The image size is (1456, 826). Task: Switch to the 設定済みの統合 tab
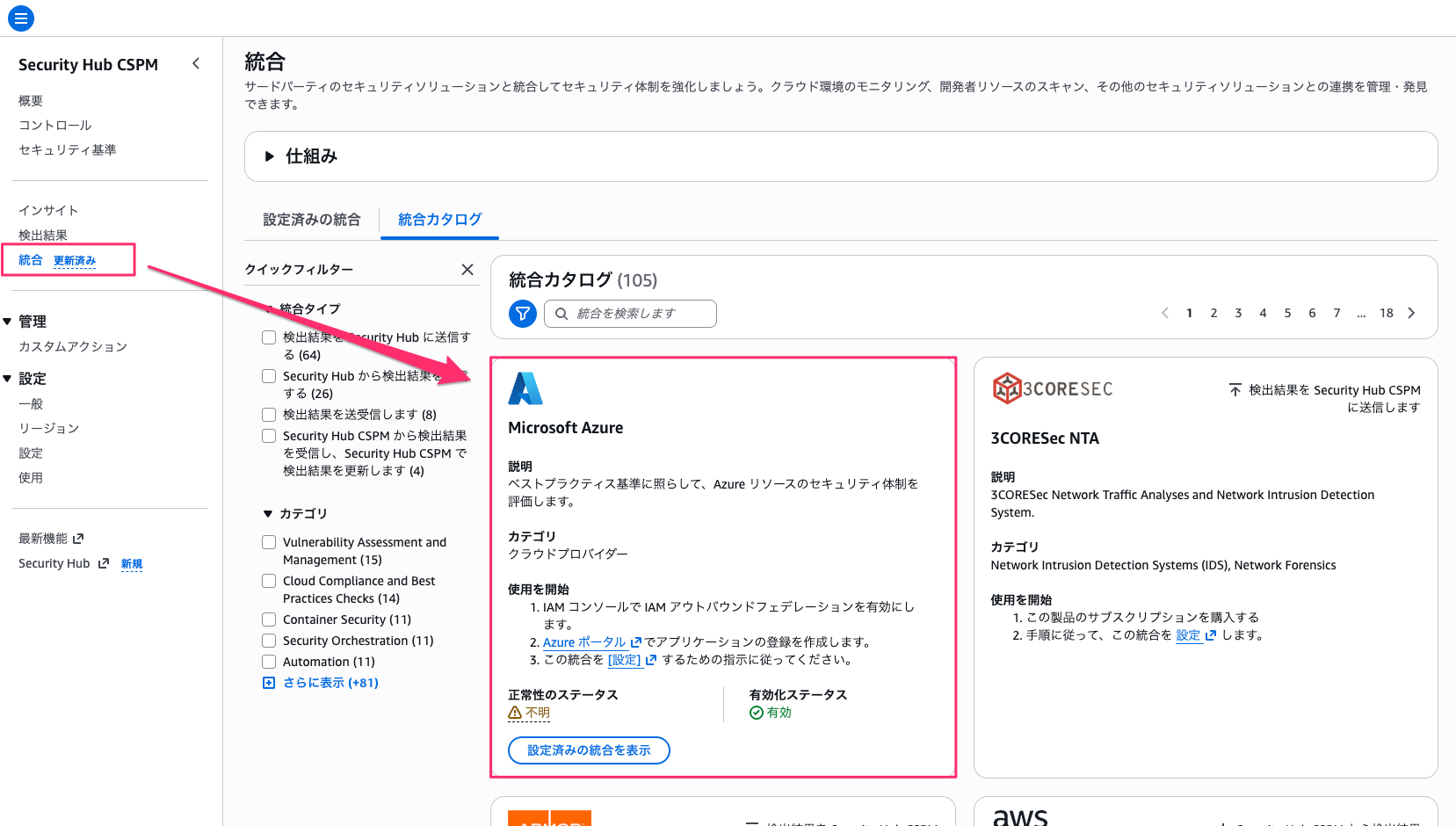pyautogui.click(x=312, y=220)
